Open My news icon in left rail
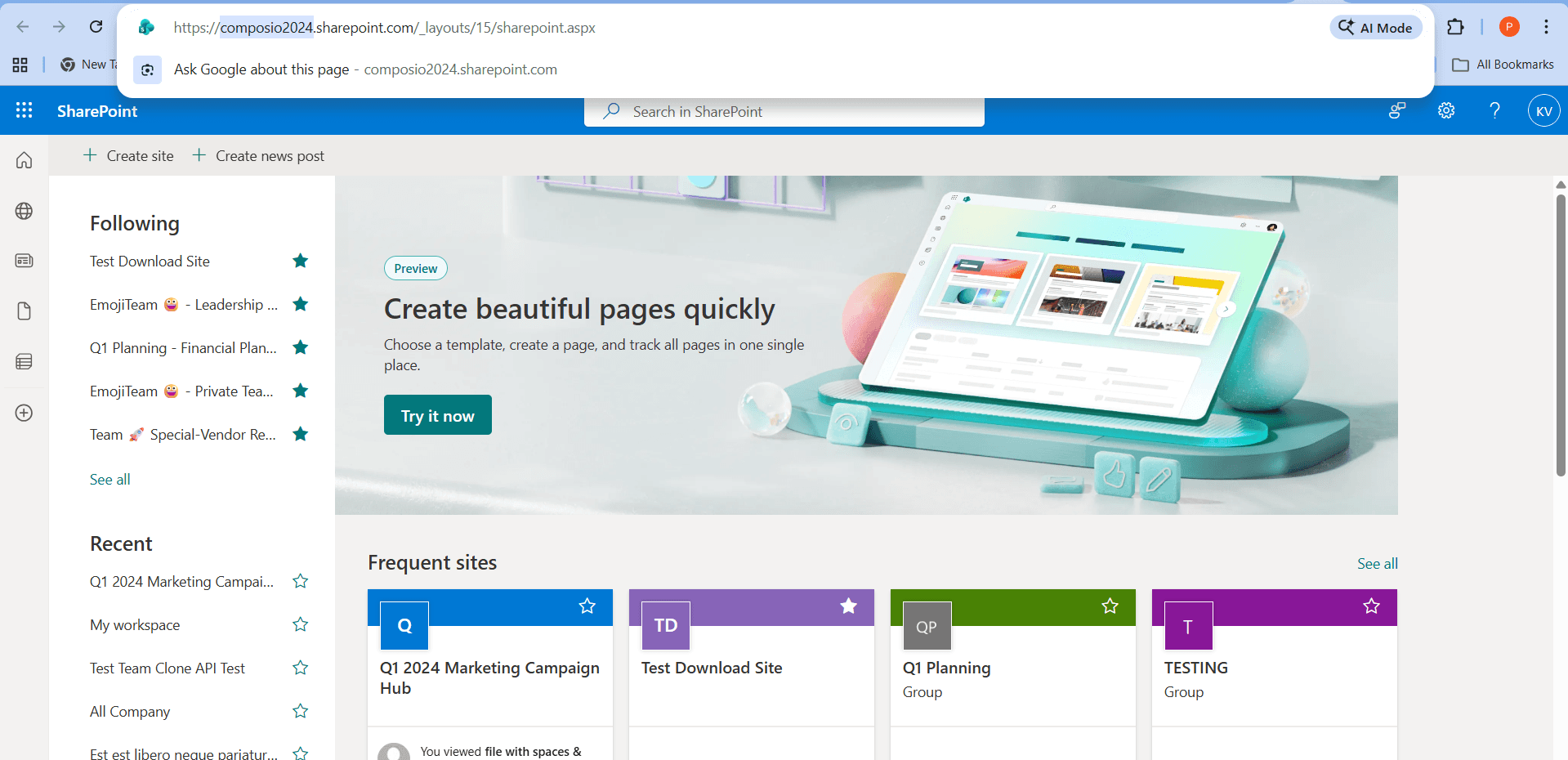Image resolution: width=1568 pixels, height=760 pixels. point(25,261)
